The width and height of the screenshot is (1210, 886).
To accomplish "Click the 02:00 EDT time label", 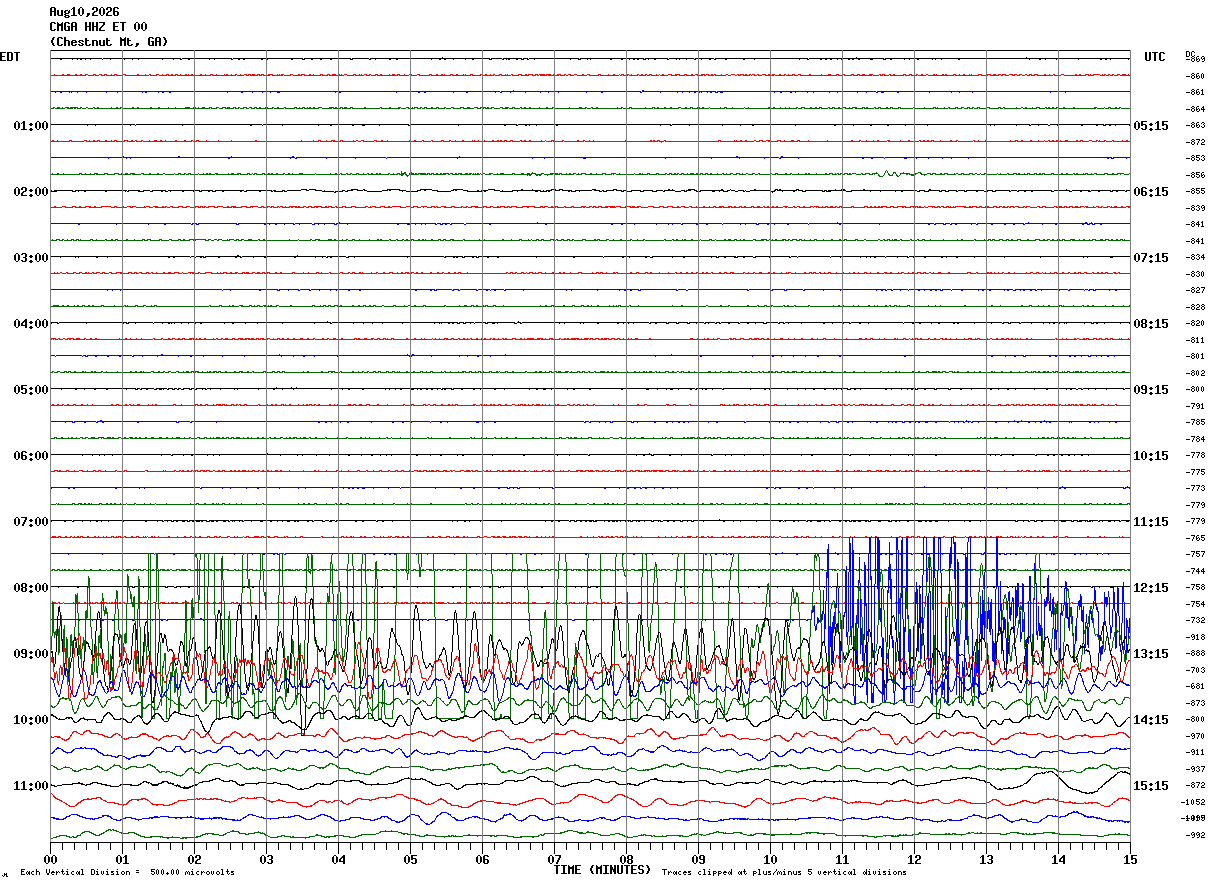I will coord(31,192).
